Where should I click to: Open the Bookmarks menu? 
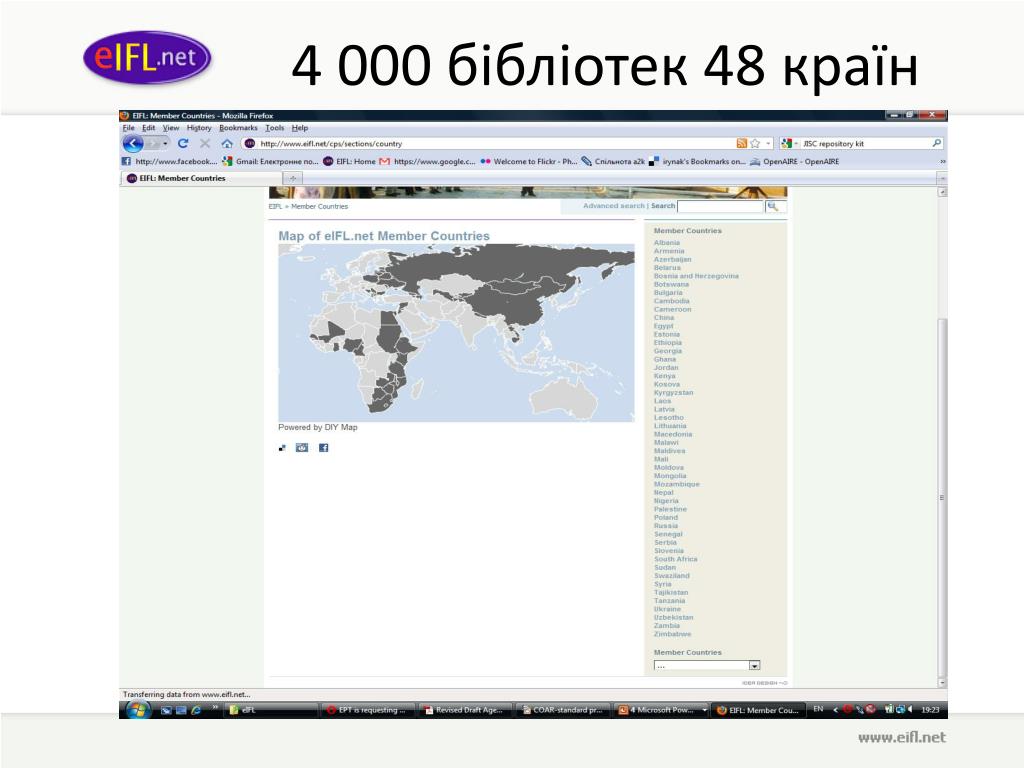[238, 128]
